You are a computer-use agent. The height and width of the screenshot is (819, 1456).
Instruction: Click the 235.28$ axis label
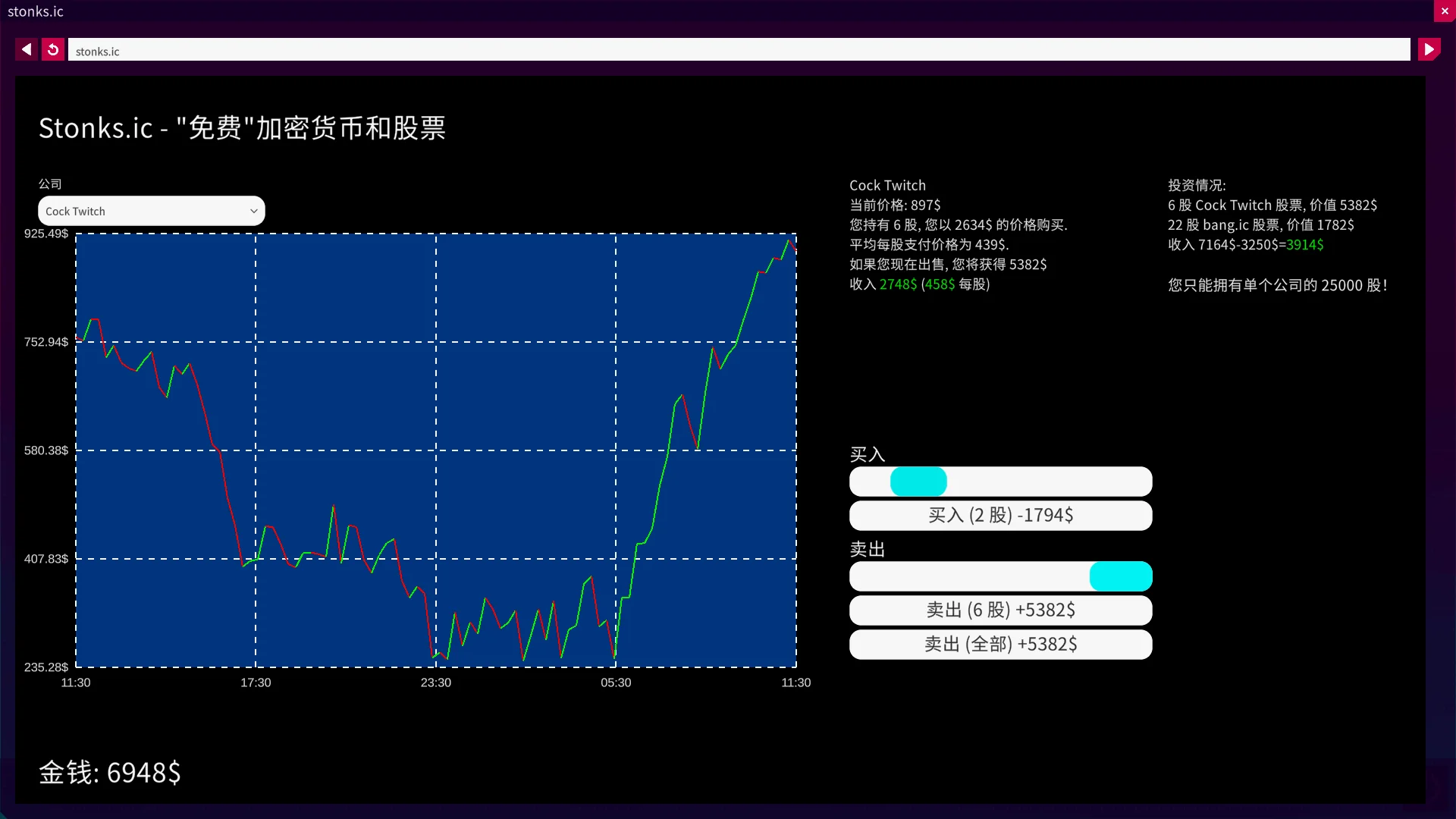pyautogui.click(x=46, y=667)
